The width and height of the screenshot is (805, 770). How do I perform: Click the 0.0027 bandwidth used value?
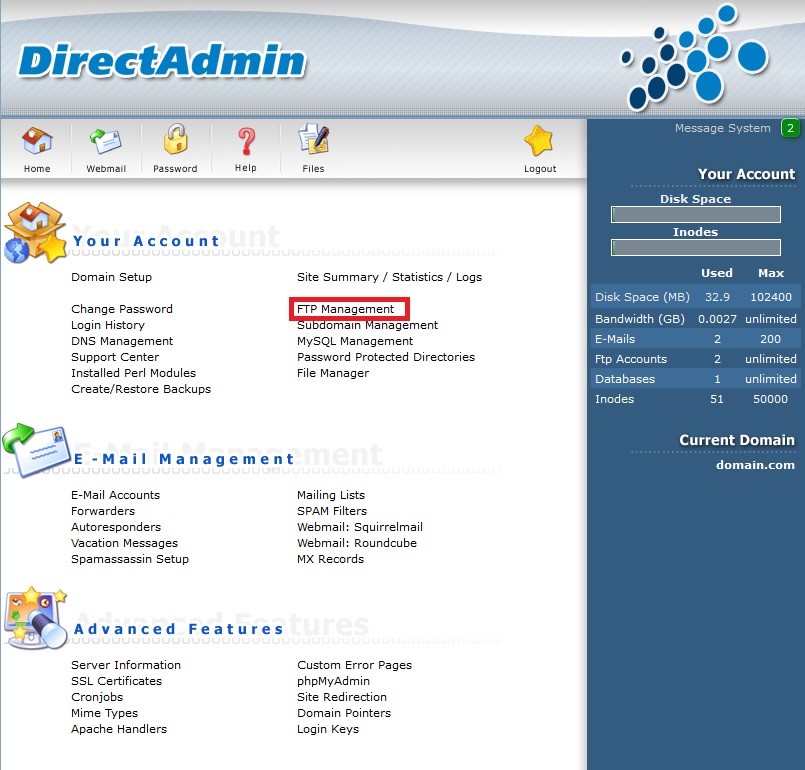(x=717, y=319)
